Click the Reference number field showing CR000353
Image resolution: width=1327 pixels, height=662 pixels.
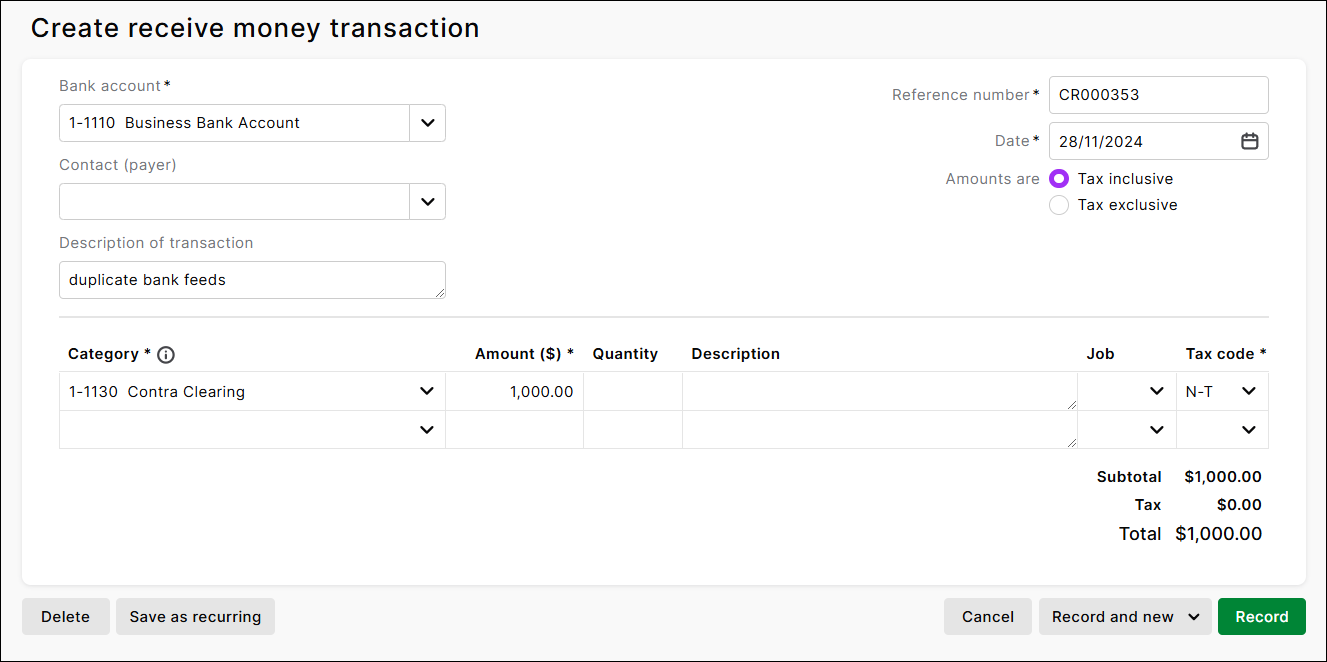[x=1158, y=94]
